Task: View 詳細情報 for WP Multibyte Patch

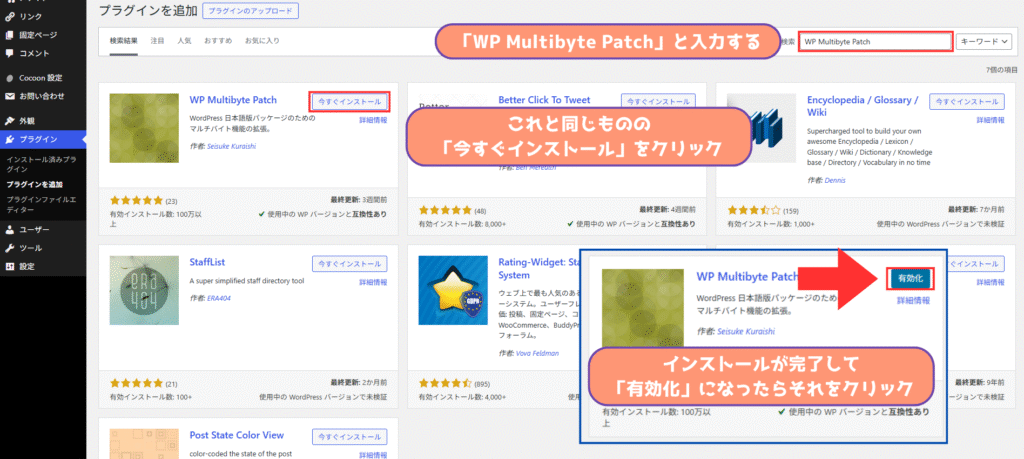Action: pyautogui.click(x=373, y=121)
